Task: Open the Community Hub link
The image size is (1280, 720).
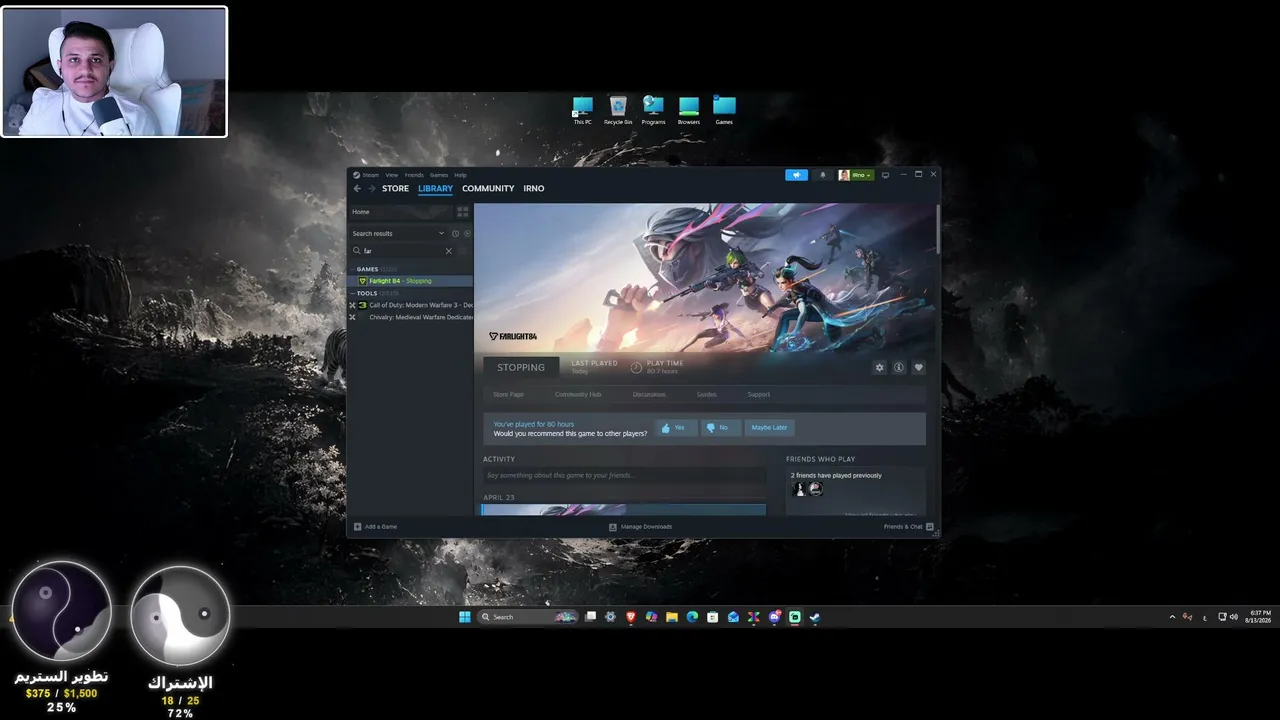Action: 578,394
